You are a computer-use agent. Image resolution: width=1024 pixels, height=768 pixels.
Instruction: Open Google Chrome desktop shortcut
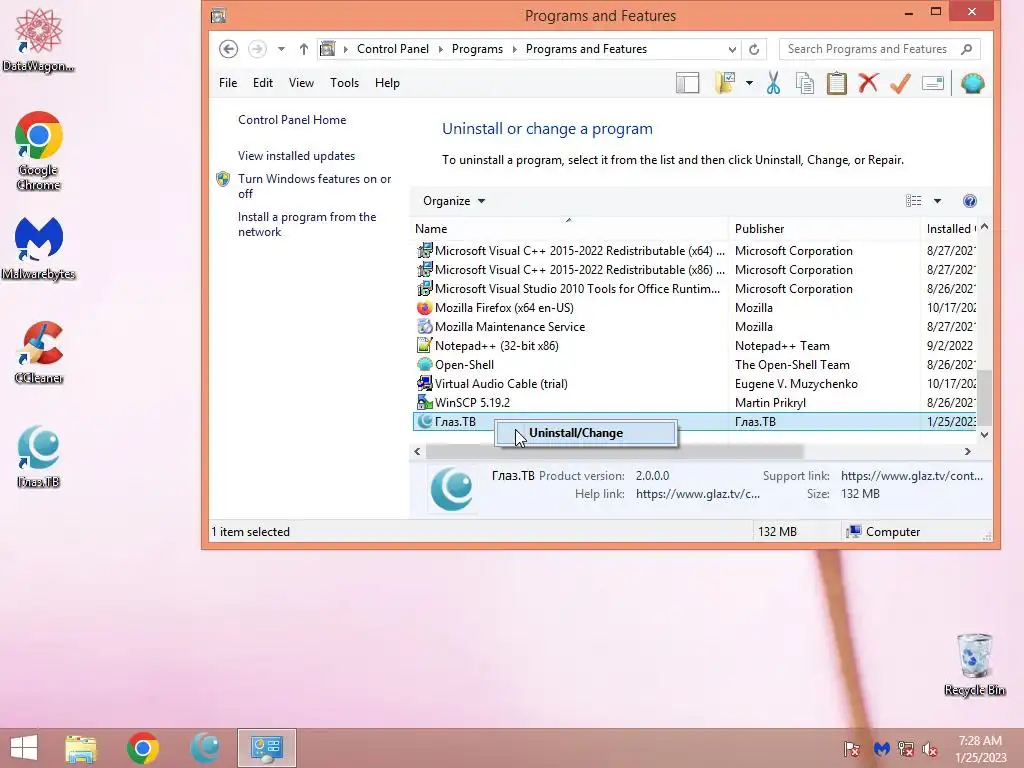[x=39, y=151]
